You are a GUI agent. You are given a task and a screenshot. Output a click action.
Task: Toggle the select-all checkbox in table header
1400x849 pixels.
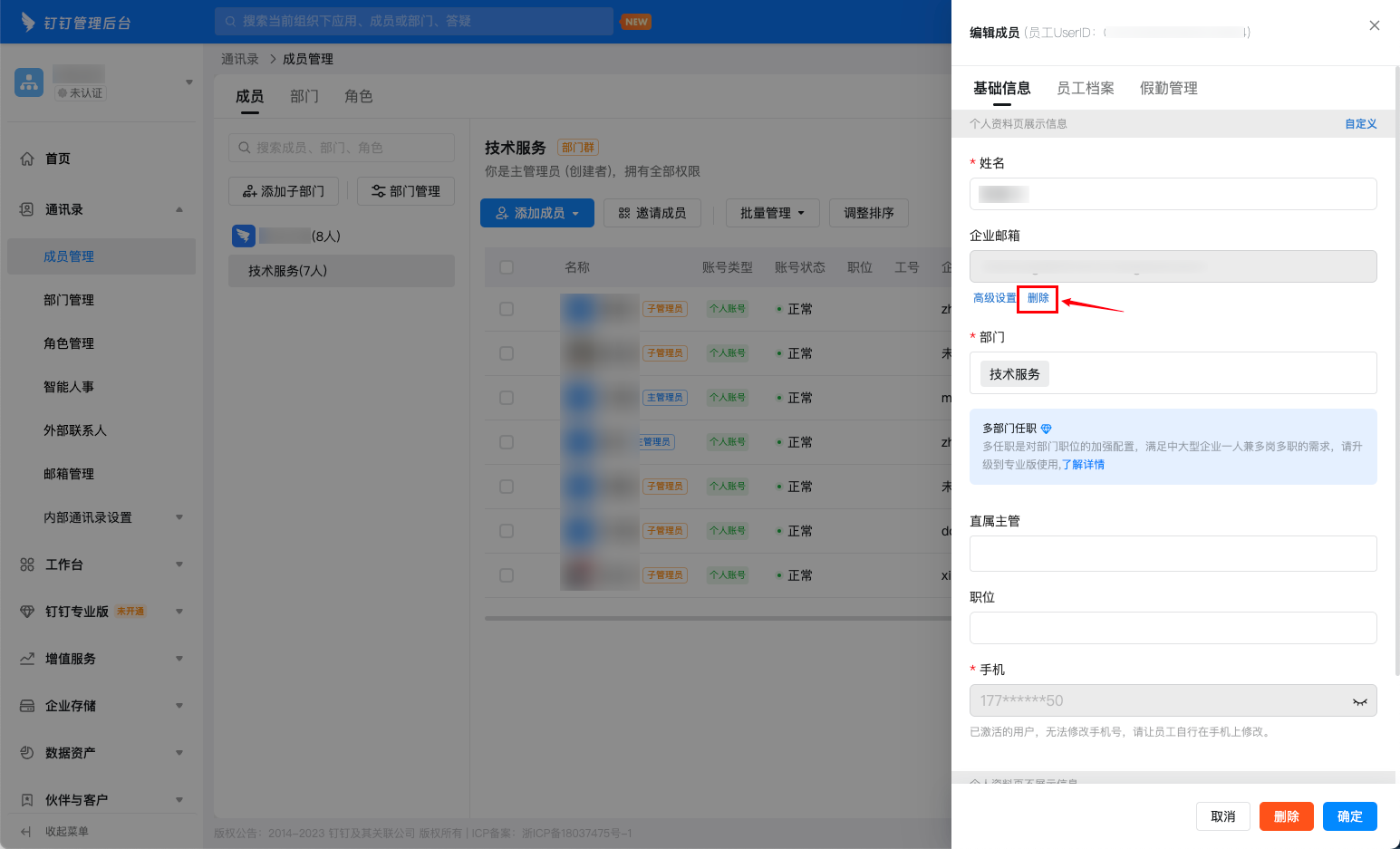pyautogui.click(x=507, y=267)
